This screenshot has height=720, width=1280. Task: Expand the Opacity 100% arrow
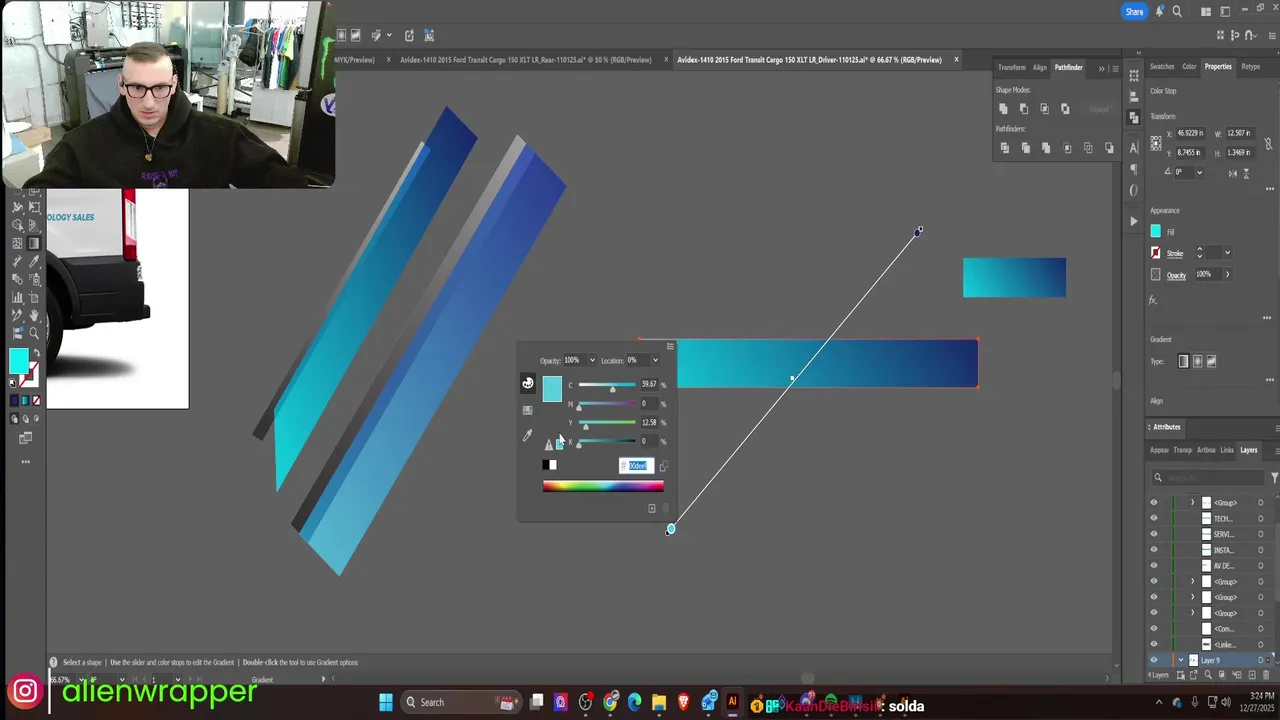click(1228, 274)
